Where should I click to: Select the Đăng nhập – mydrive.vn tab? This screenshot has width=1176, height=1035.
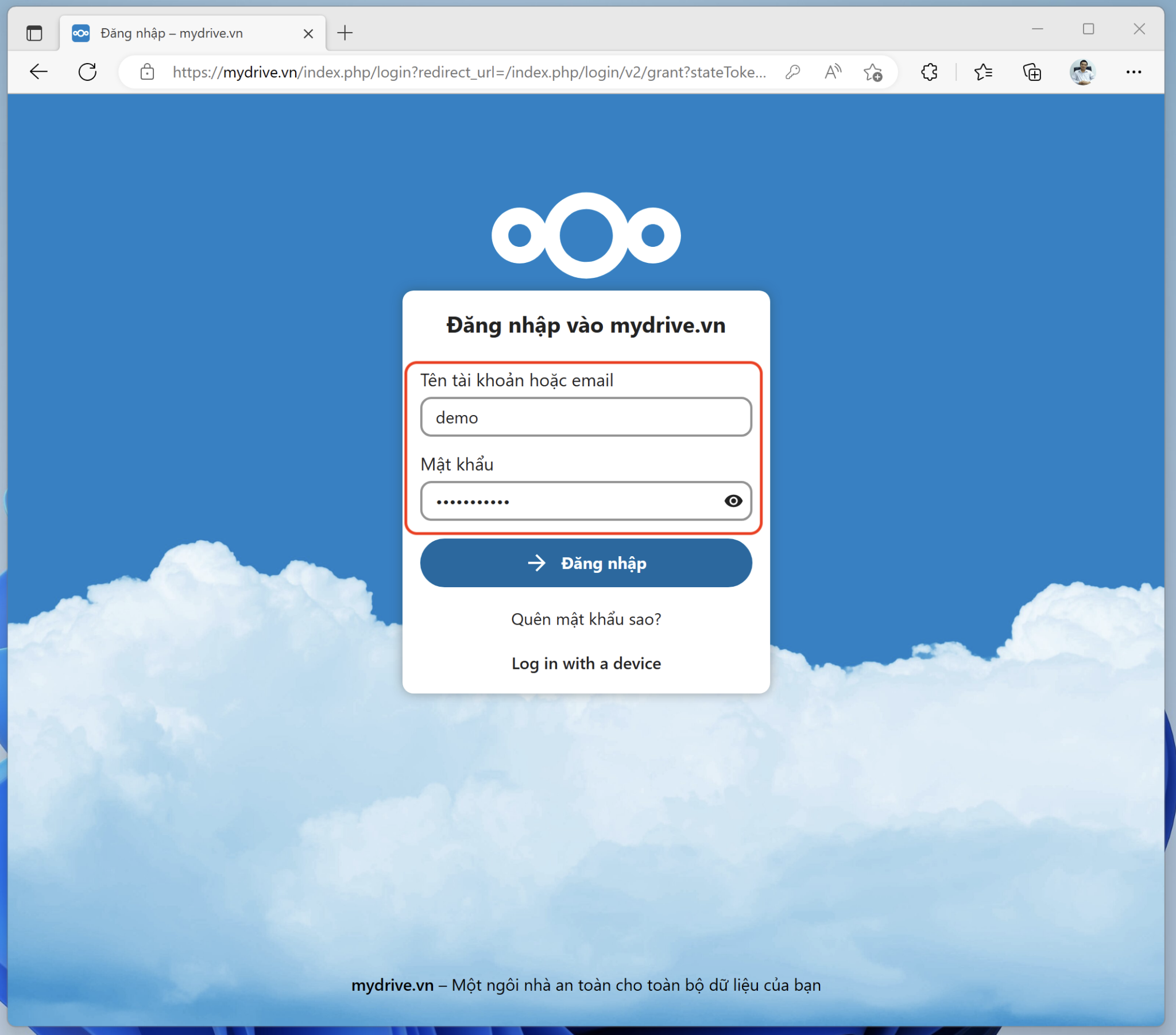click(173, 33)
